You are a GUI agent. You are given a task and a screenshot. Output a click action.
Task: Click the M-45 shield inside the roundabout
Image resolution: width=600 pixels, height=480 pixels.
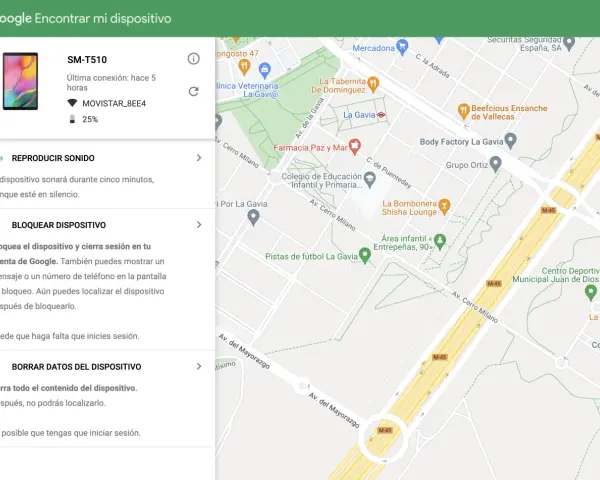(385, 430)
